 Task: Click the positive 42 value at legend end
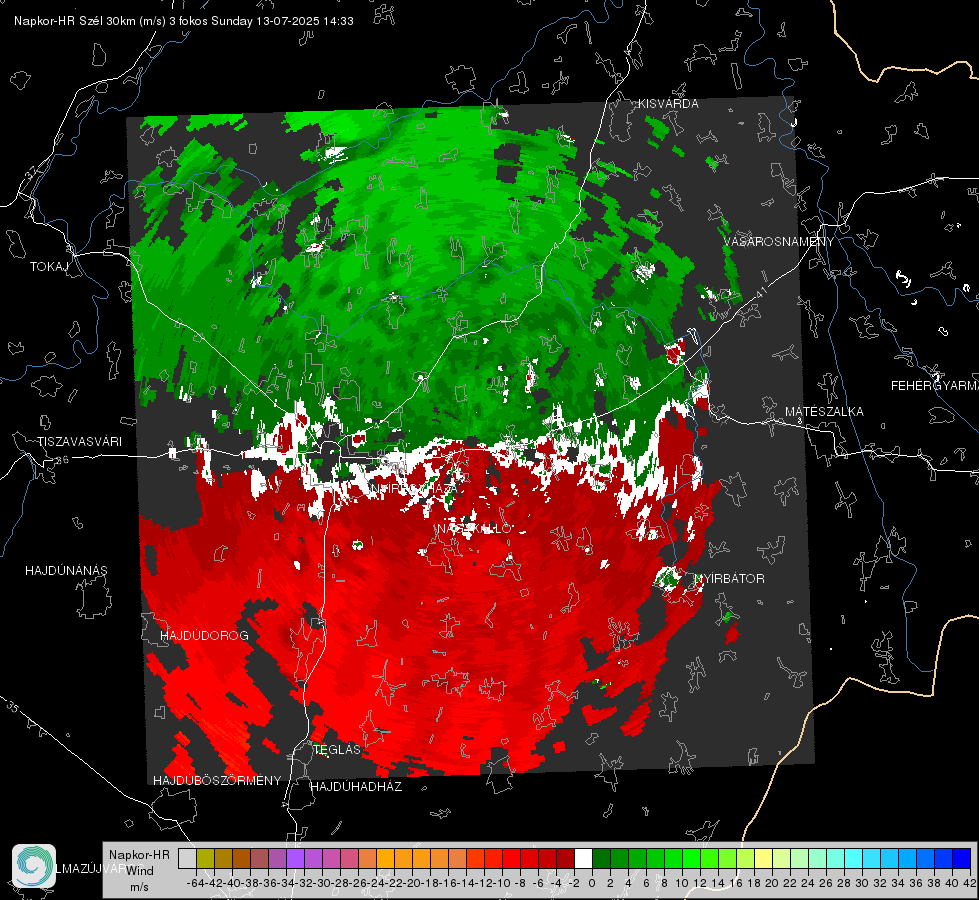970,883
